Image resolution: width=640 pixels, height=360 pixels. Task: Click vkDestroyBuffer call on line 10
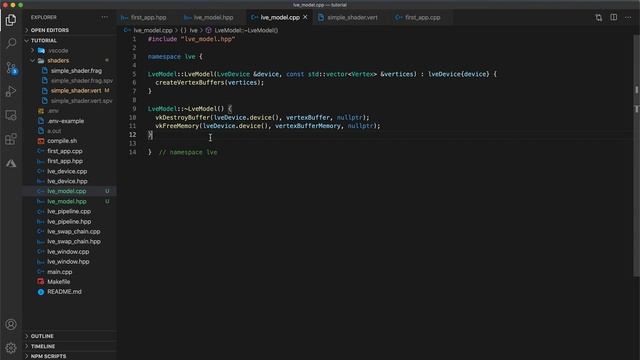[x=262, y=118]
